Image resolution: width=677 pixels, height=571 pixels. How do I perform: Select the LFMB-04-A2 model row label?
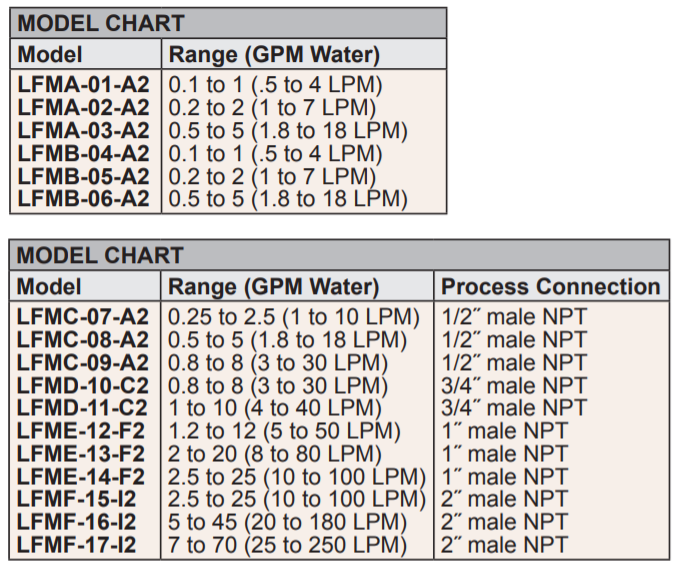click(x=84, y=153)
